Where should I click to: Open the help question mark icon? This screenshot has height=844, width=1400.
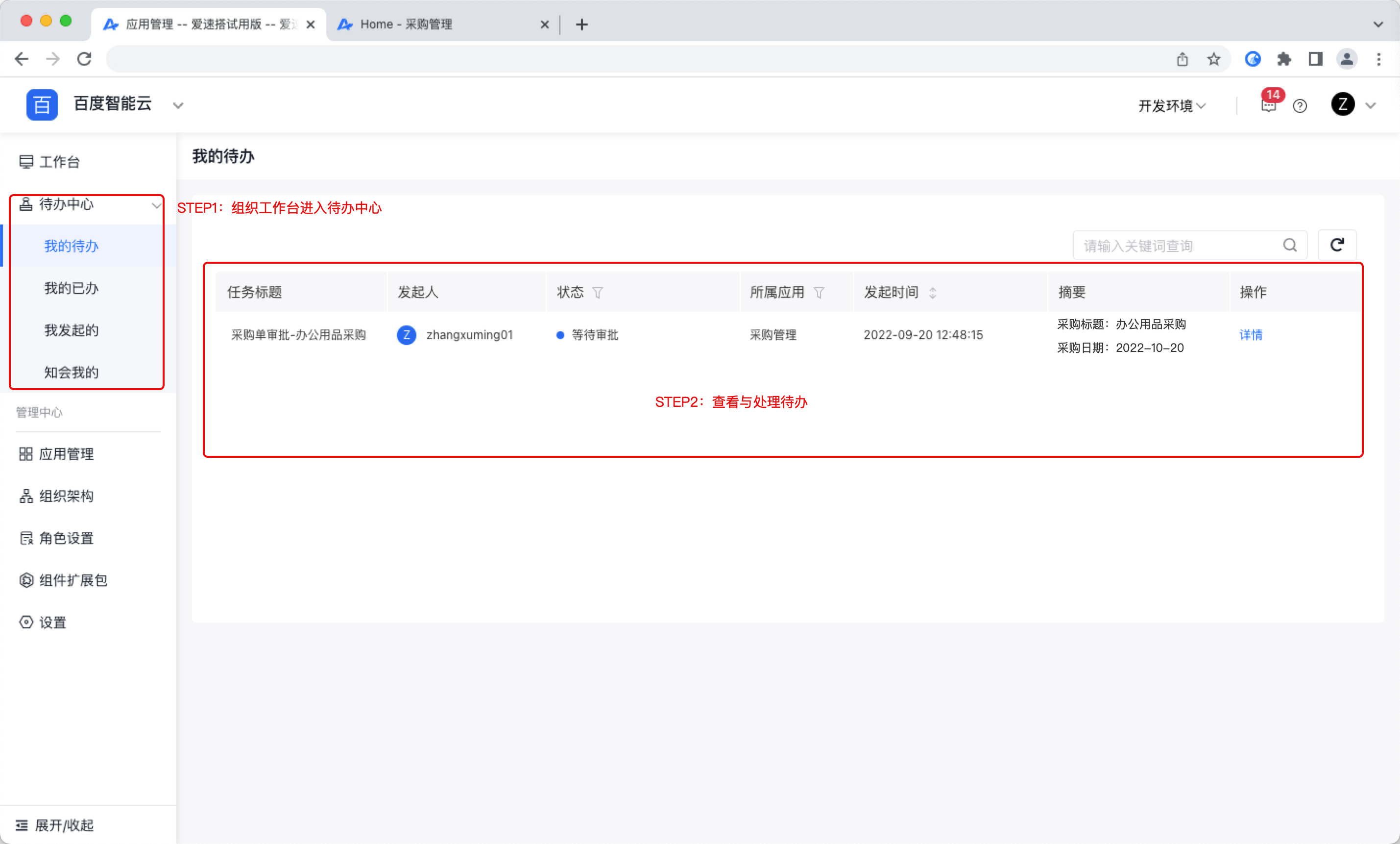[x=1300, y=106]
